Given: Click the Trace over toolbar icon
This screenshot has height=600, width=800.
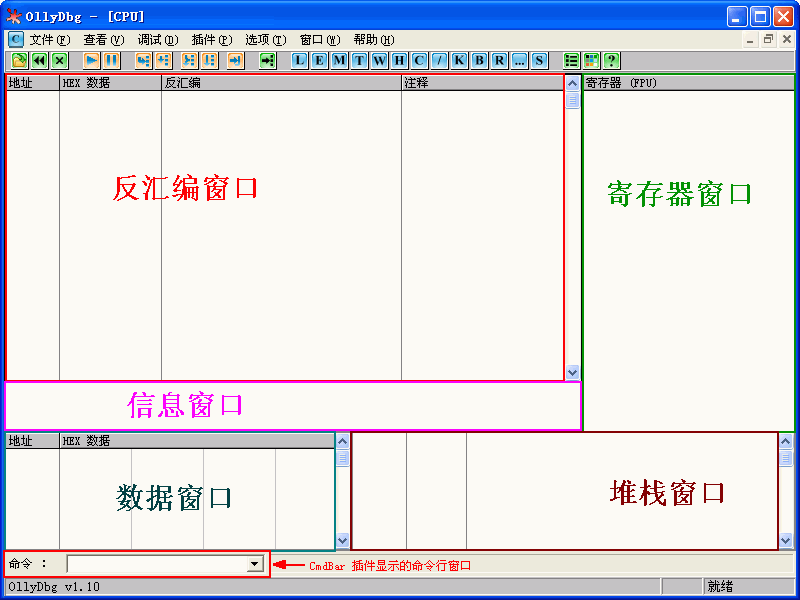Looking at the screenshot, I should click(210, 61).
